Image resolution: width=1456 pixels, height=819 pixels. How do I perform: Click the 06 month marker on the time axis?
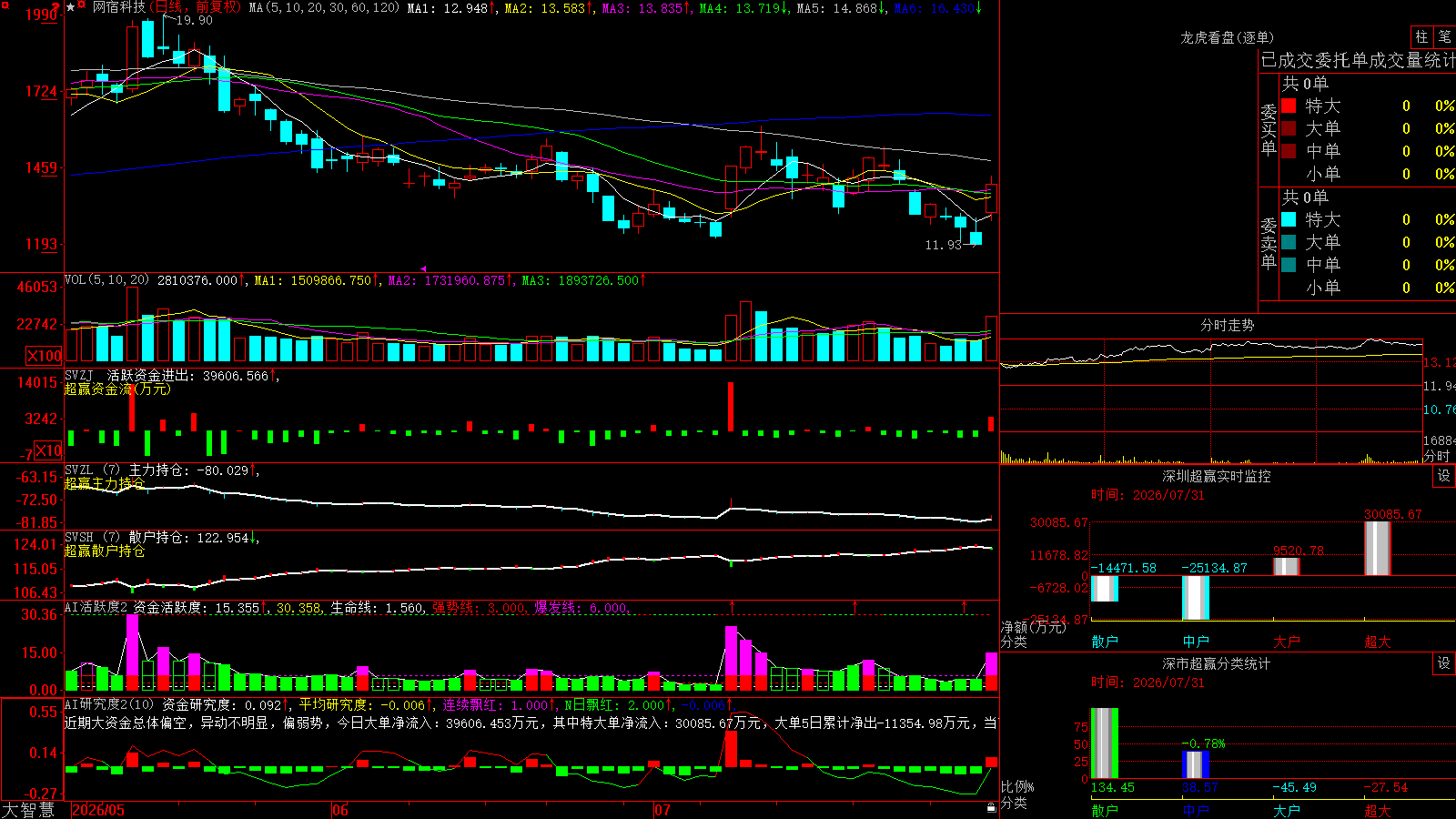click(340, 810)
